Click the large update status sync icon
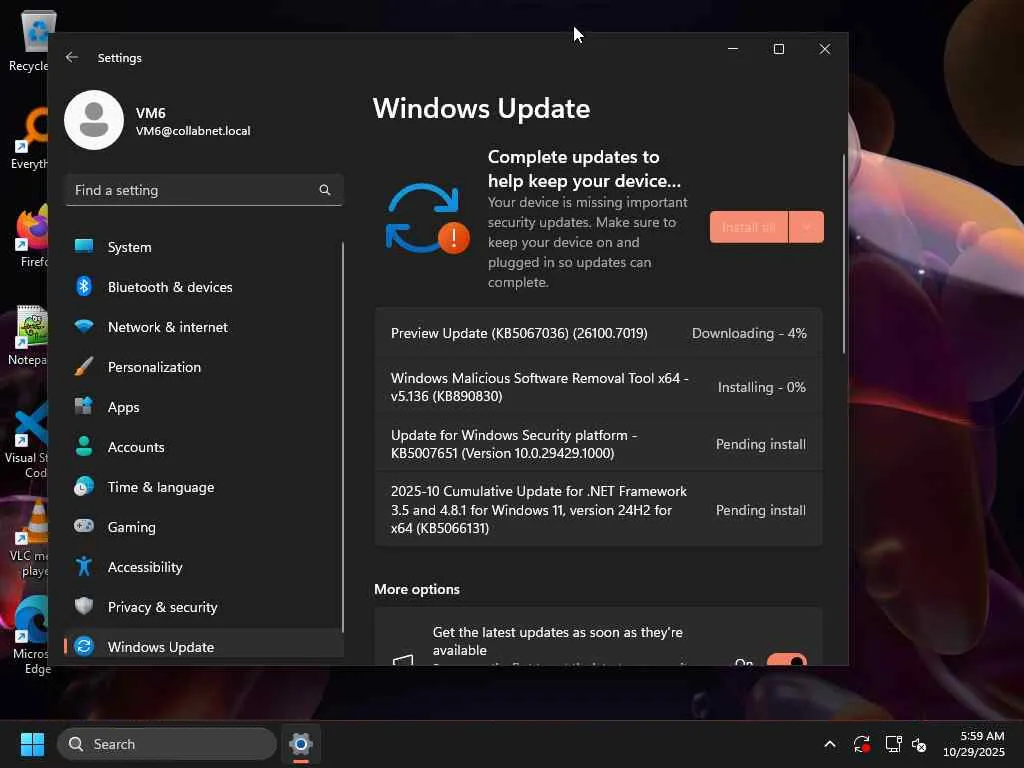 (427, 218)
